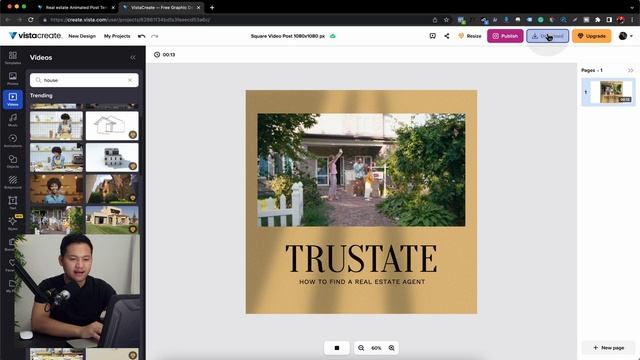Collapse the Videos panel with double chevron
Viewport: 640px width, 360px height.
133,58
